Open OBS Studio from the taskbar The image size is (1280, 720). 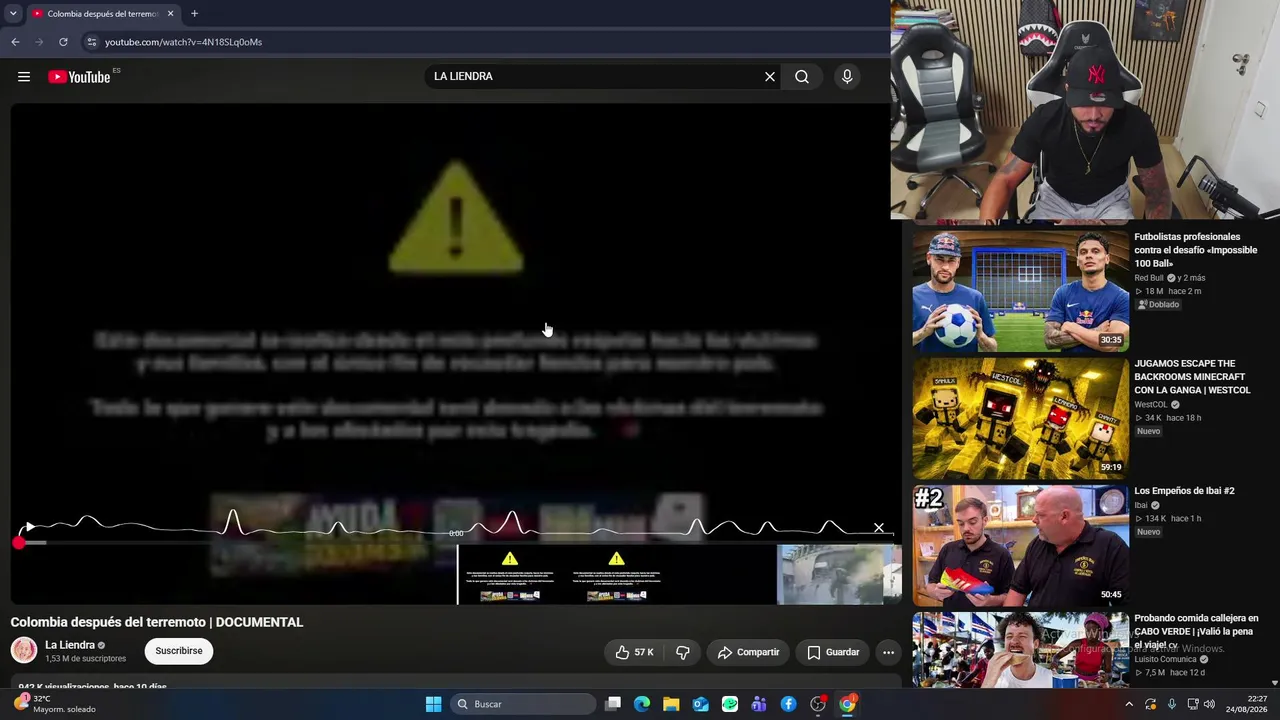818,704
